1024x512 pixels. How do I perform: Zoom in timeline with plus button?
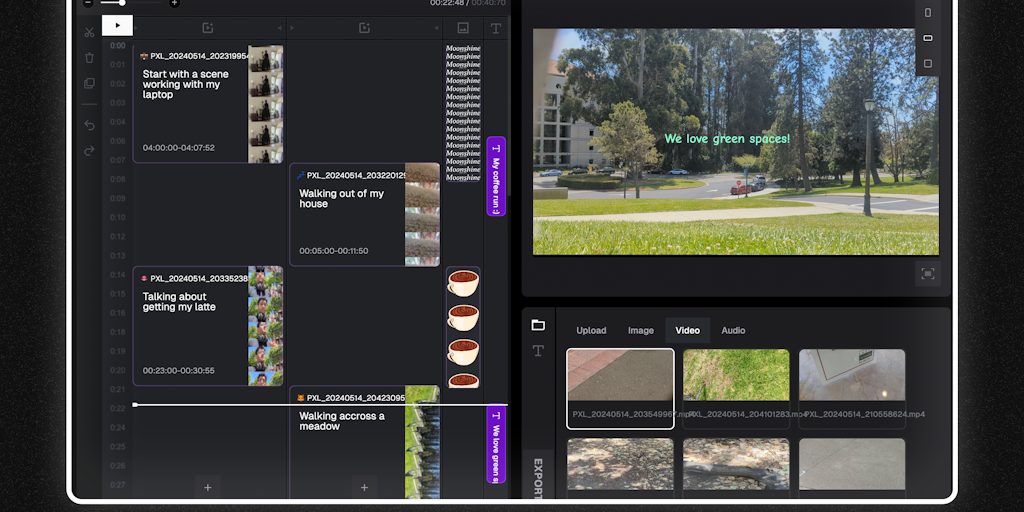[x=174, y=3]
